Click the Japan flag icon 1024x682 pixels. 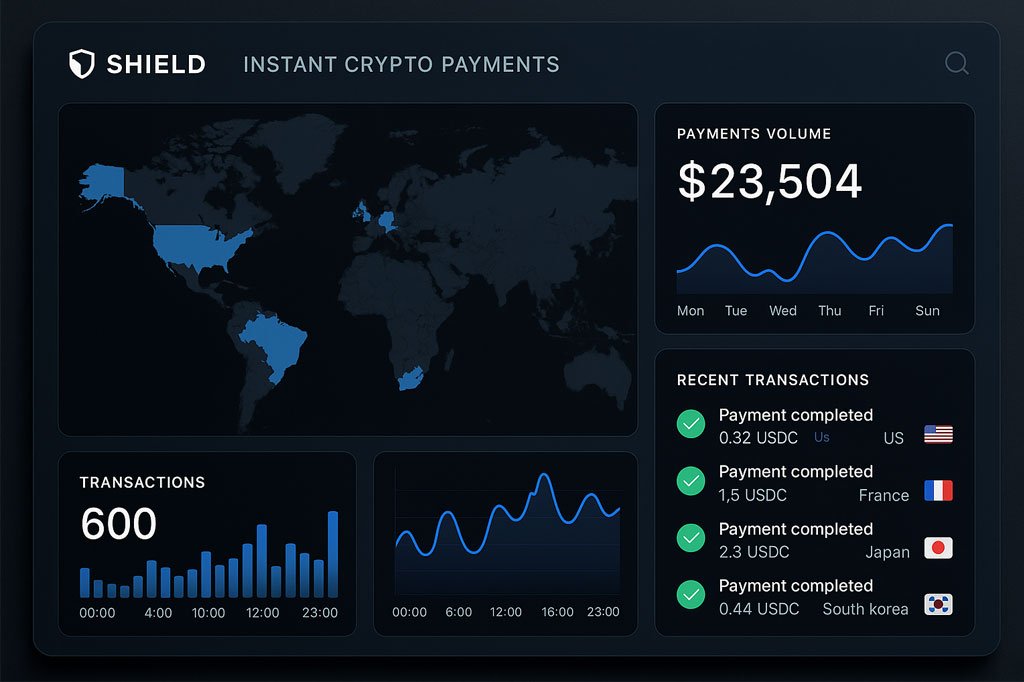(x=938, y=548)
